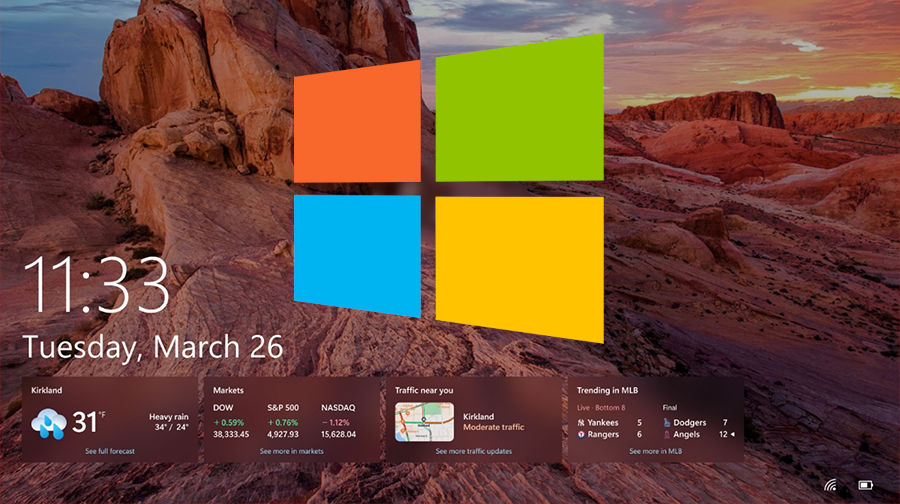This screenshot has width=900, height=504.
Task: Click the DOW +0.59% change value
Action: pos(229,422)
